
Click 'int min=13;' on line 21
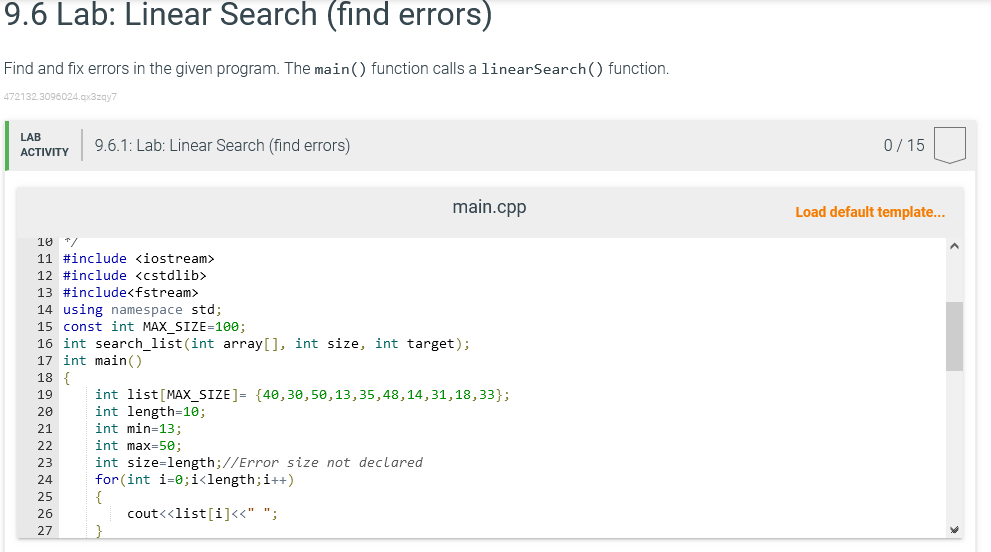tap(138, 429)
